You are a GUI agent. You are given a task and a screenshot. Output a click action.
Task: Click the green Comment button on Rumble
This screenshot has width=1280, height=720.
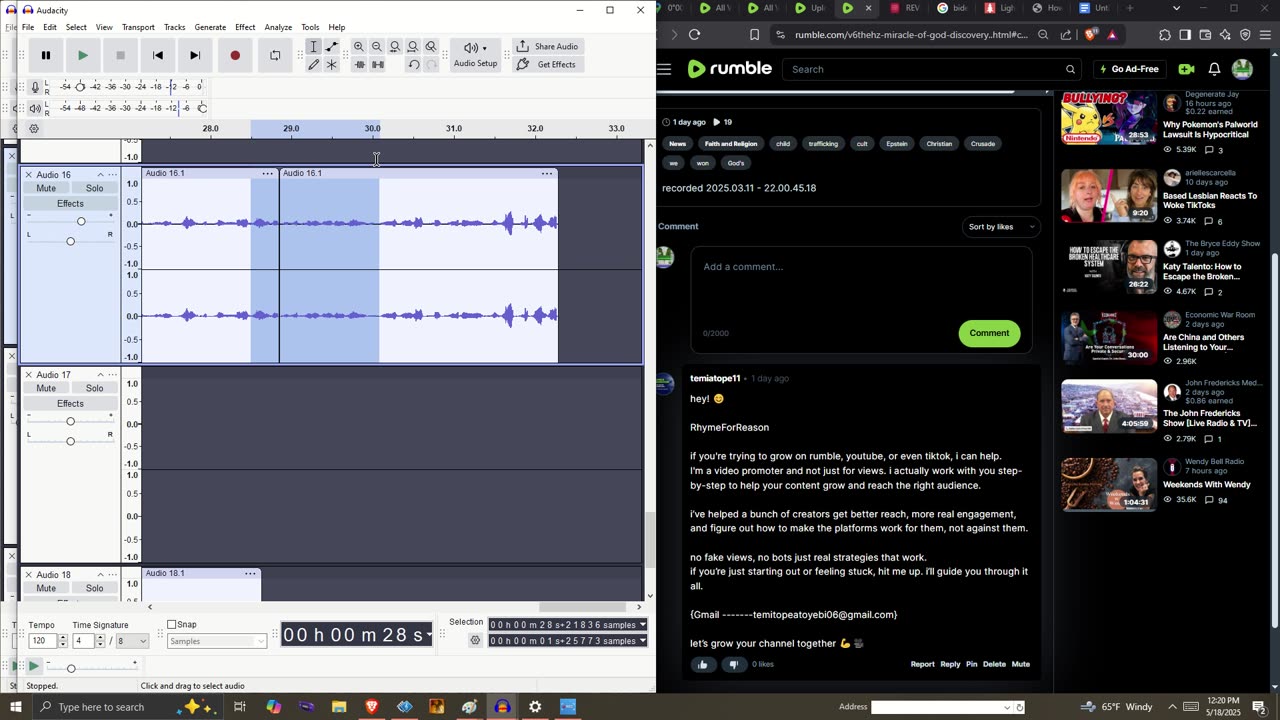pyautogui.click(x=989, y=333)
